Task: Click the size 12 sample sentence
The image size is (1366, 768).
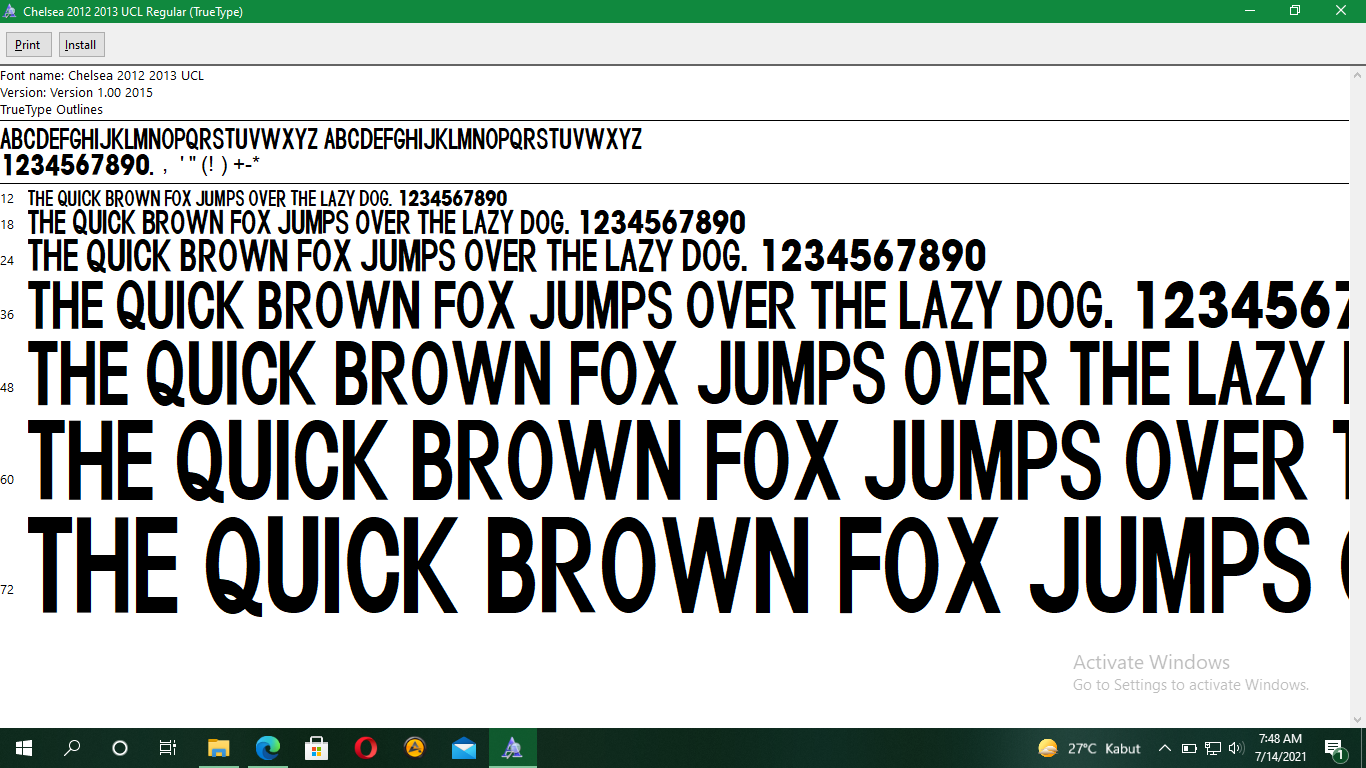Action: [x=267, y=198]
